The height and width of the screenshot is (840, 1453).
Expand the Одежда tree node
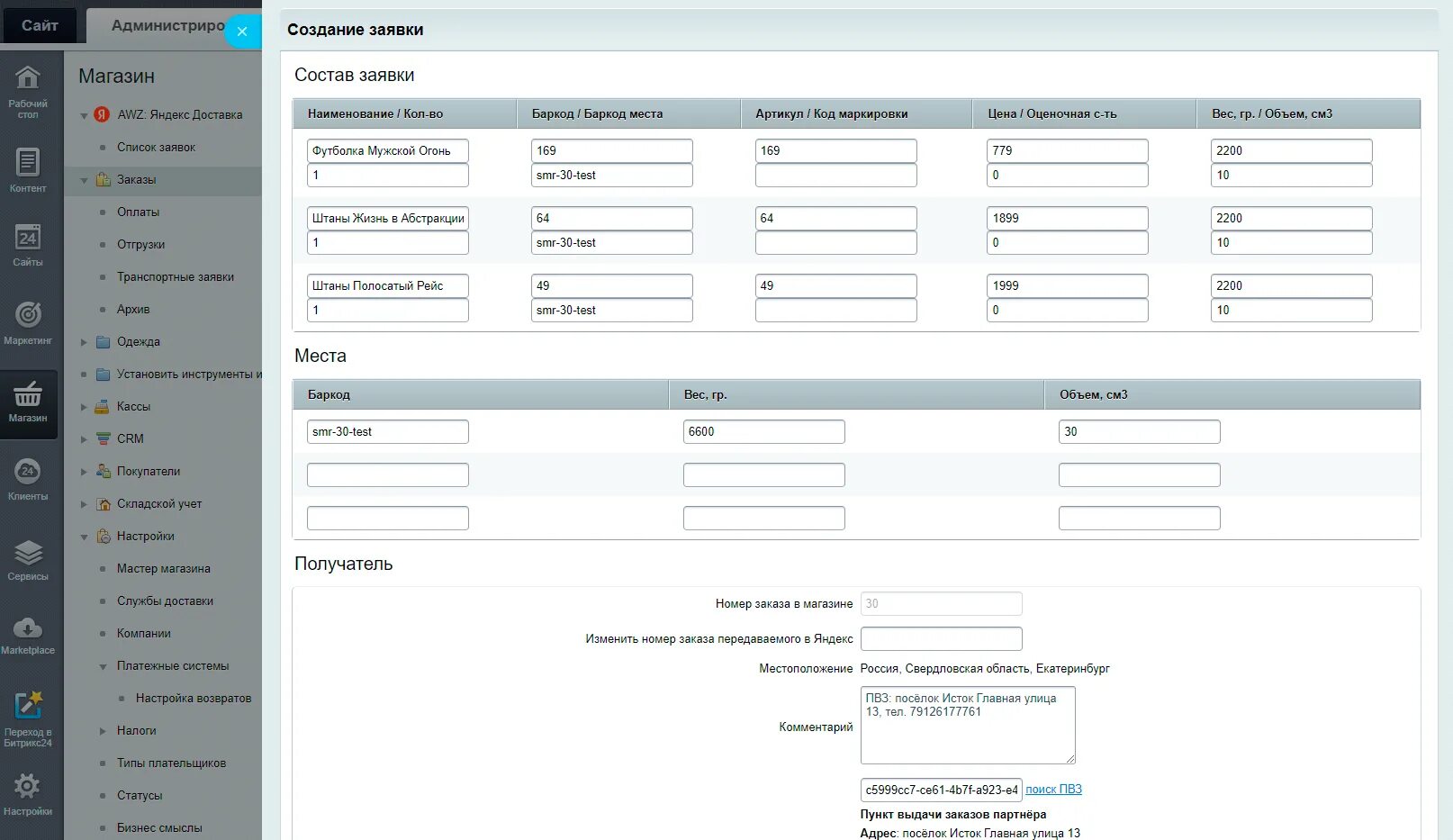click(84, 342)
